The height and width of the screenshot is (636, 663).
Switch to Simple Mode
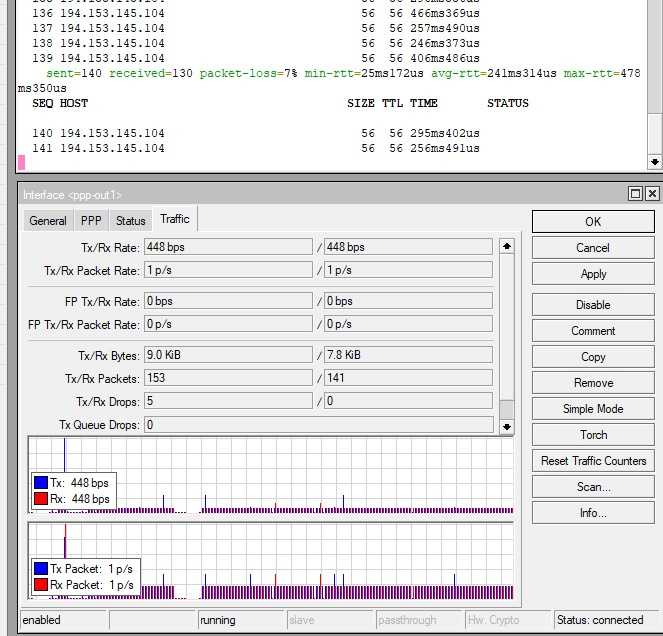coord(593,409)
